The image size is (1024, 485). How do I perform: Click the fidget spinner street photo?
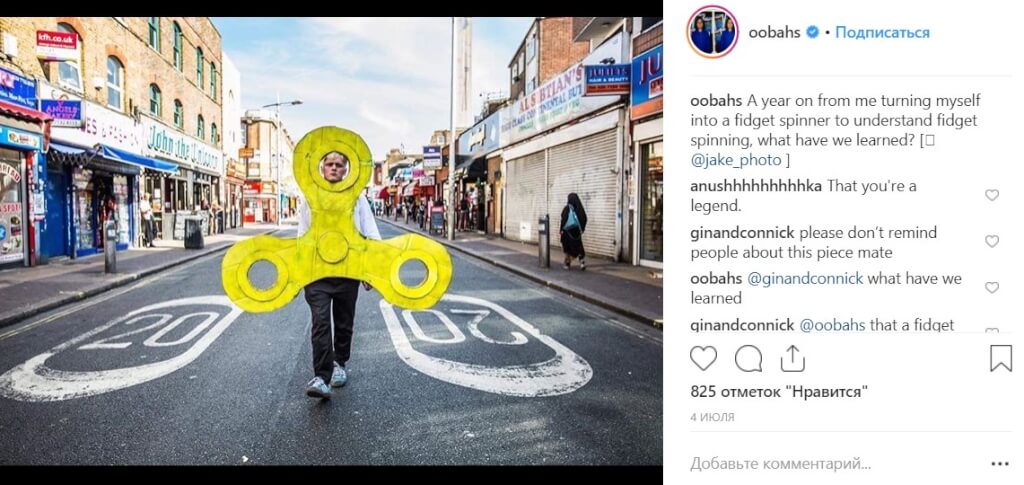tap(331, 241)
